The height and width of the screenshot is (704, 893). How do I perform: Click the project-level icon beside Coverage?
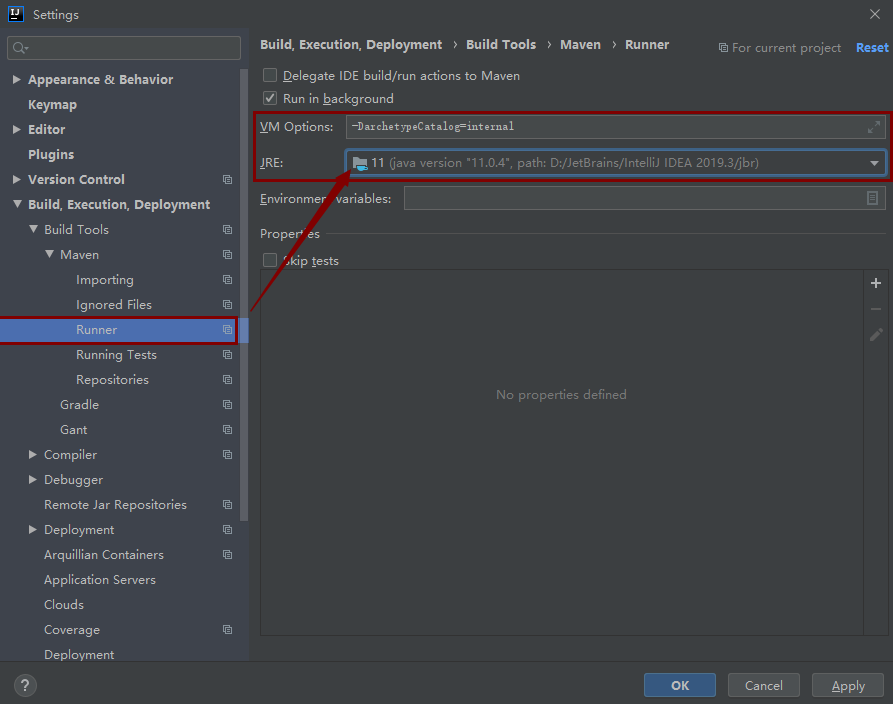[227, 630]
